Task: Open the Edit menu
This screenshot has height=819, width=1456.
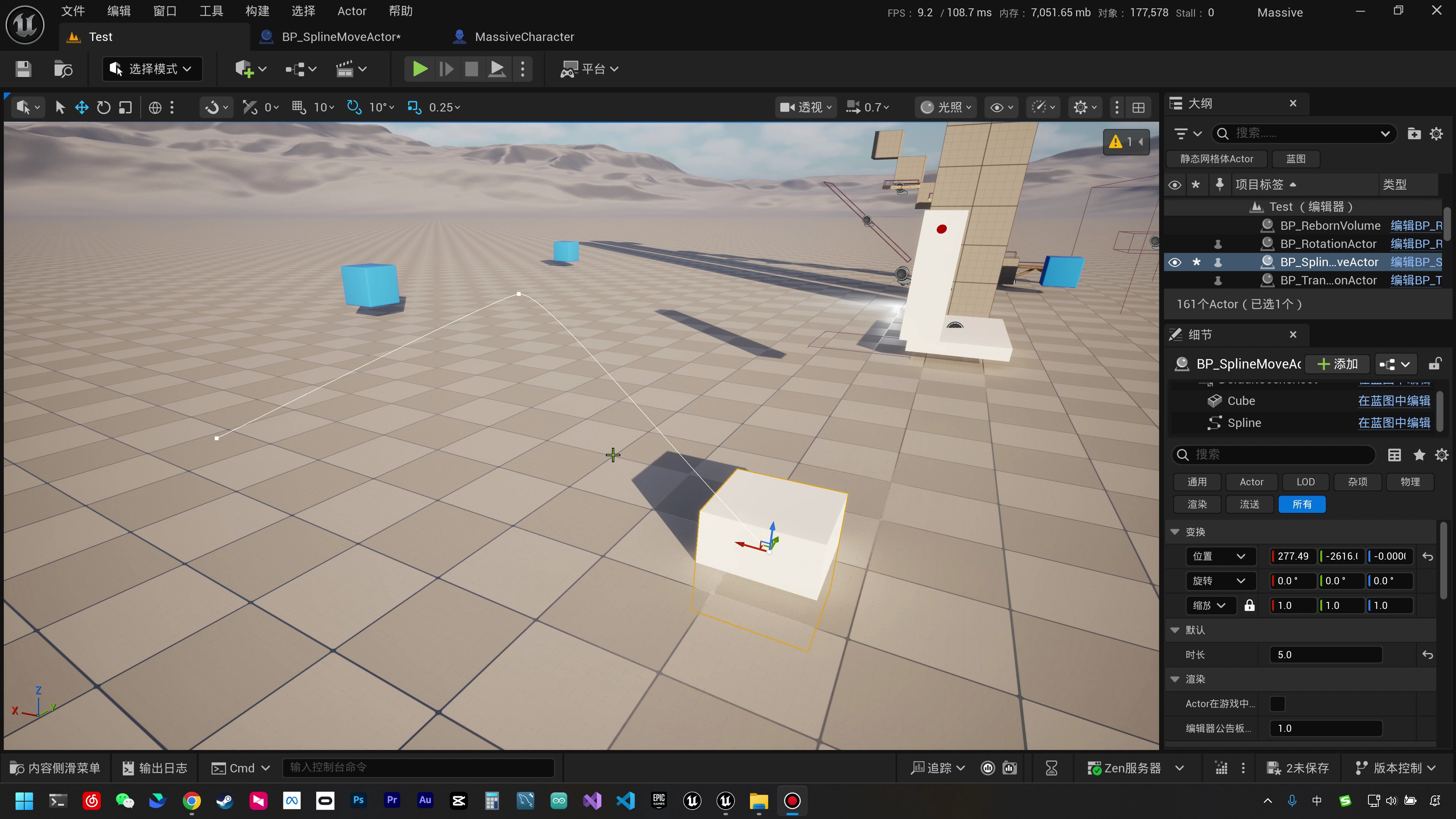Action: 119,11
